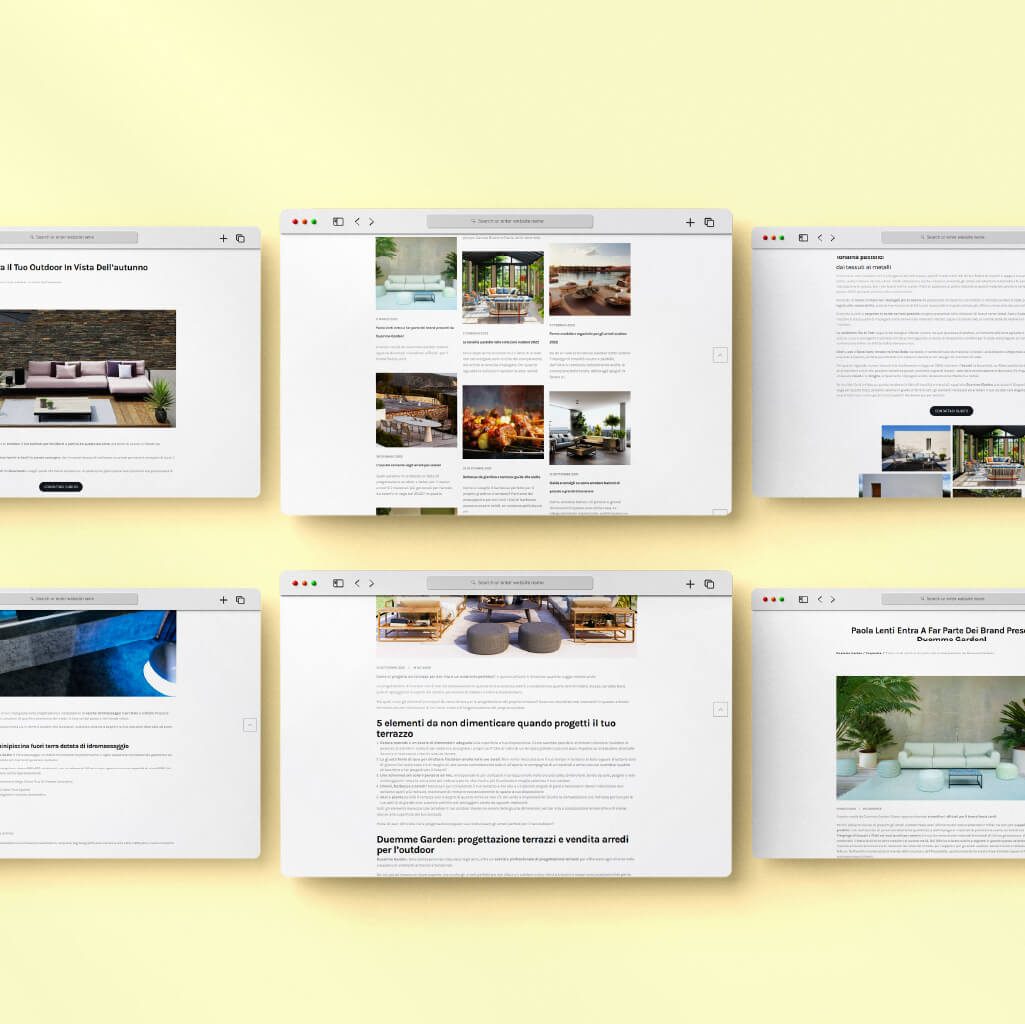Open the grilled skewers barbecue article thumbnail
The image size is (1025, 1024).
pyautogui.click(x=503, y=422)
